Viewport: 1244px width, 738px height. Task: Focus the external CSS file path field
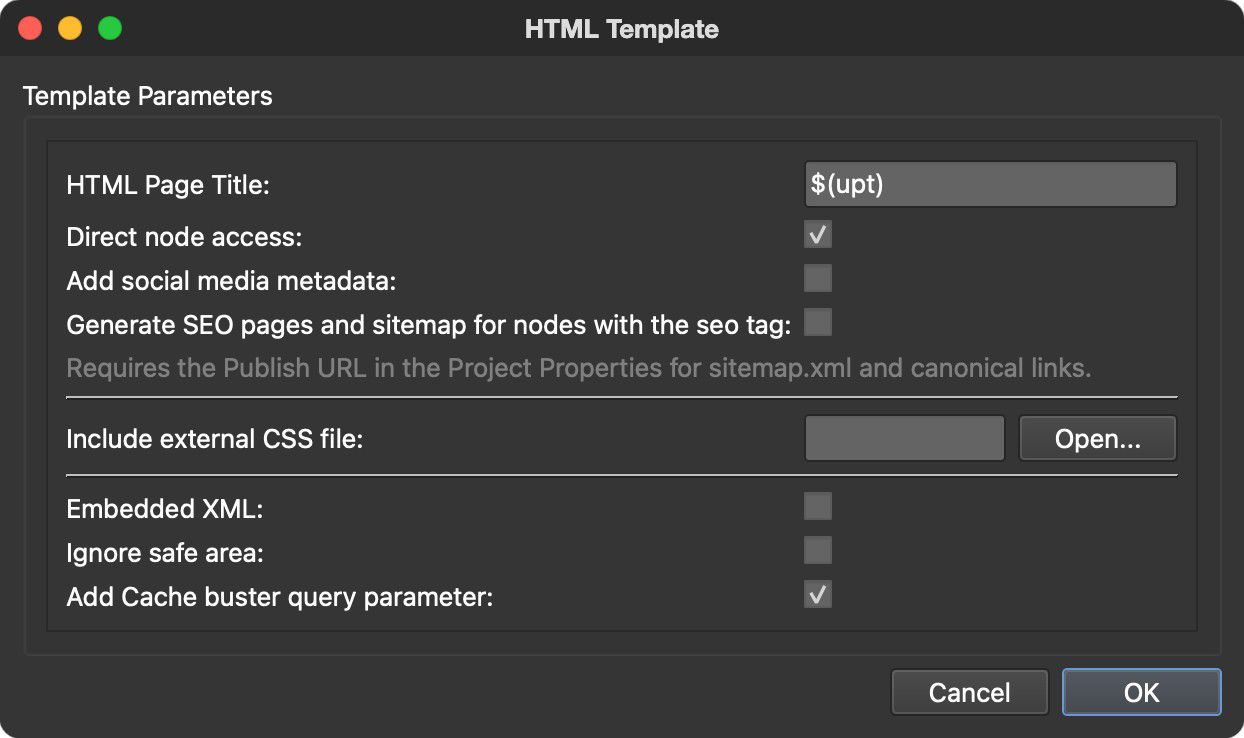[x=905, y=439]
